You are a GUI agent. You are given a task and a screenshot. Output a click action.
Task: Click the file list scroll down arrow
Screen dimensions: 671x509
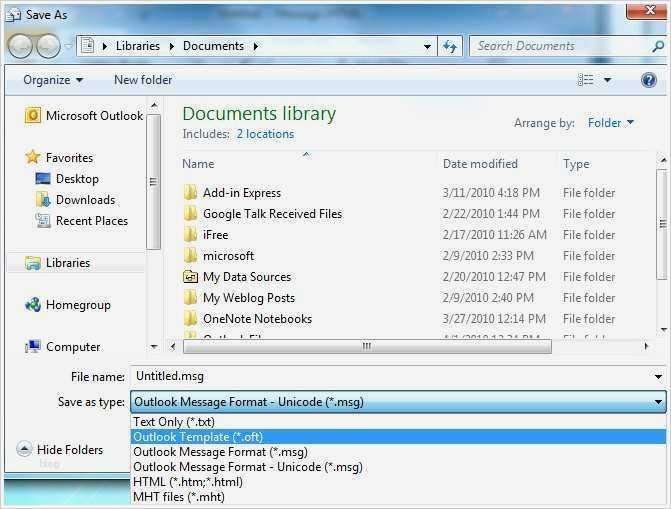point(663,329)
